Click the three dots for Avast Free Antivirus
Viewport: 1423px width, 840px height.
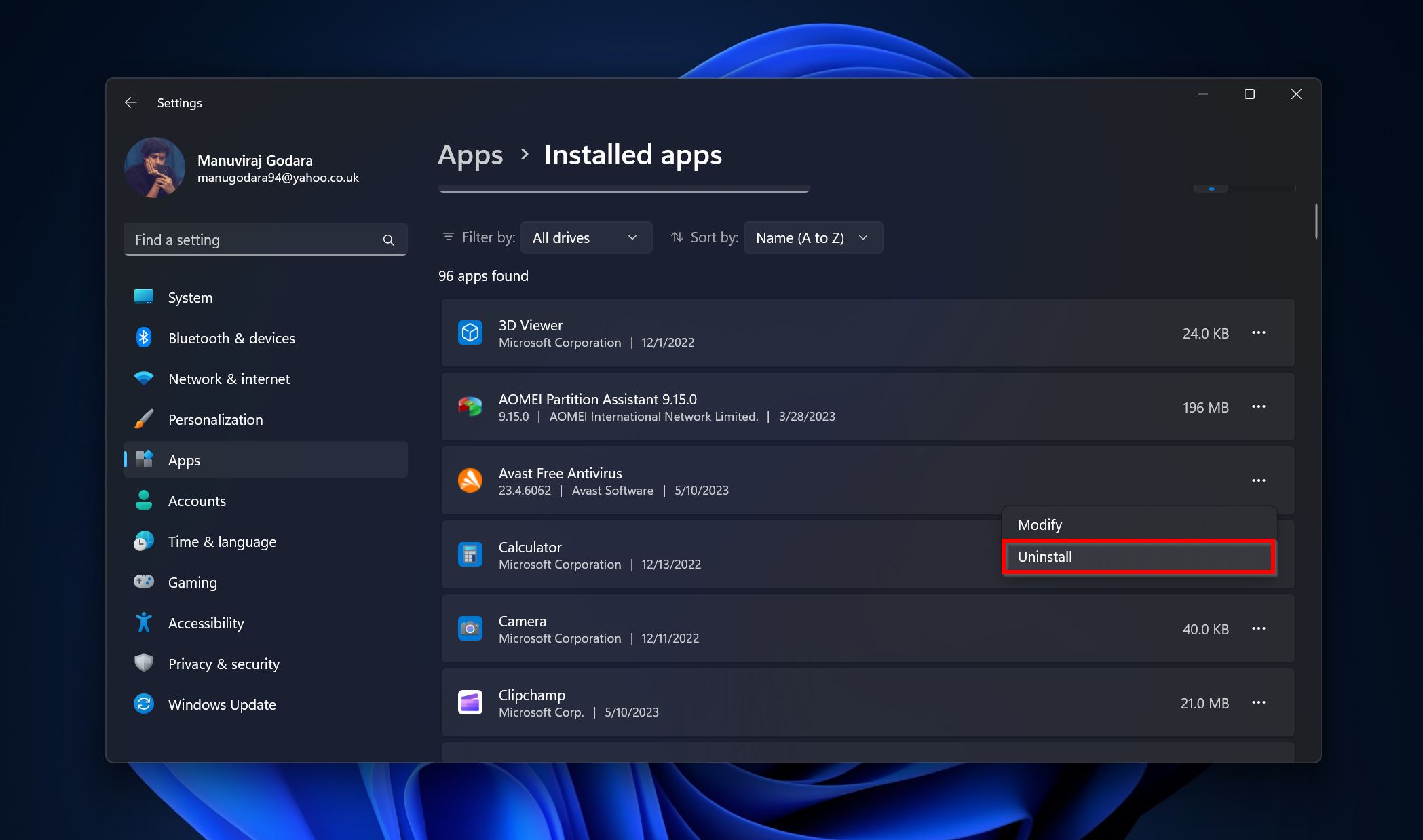[1259, 481]
